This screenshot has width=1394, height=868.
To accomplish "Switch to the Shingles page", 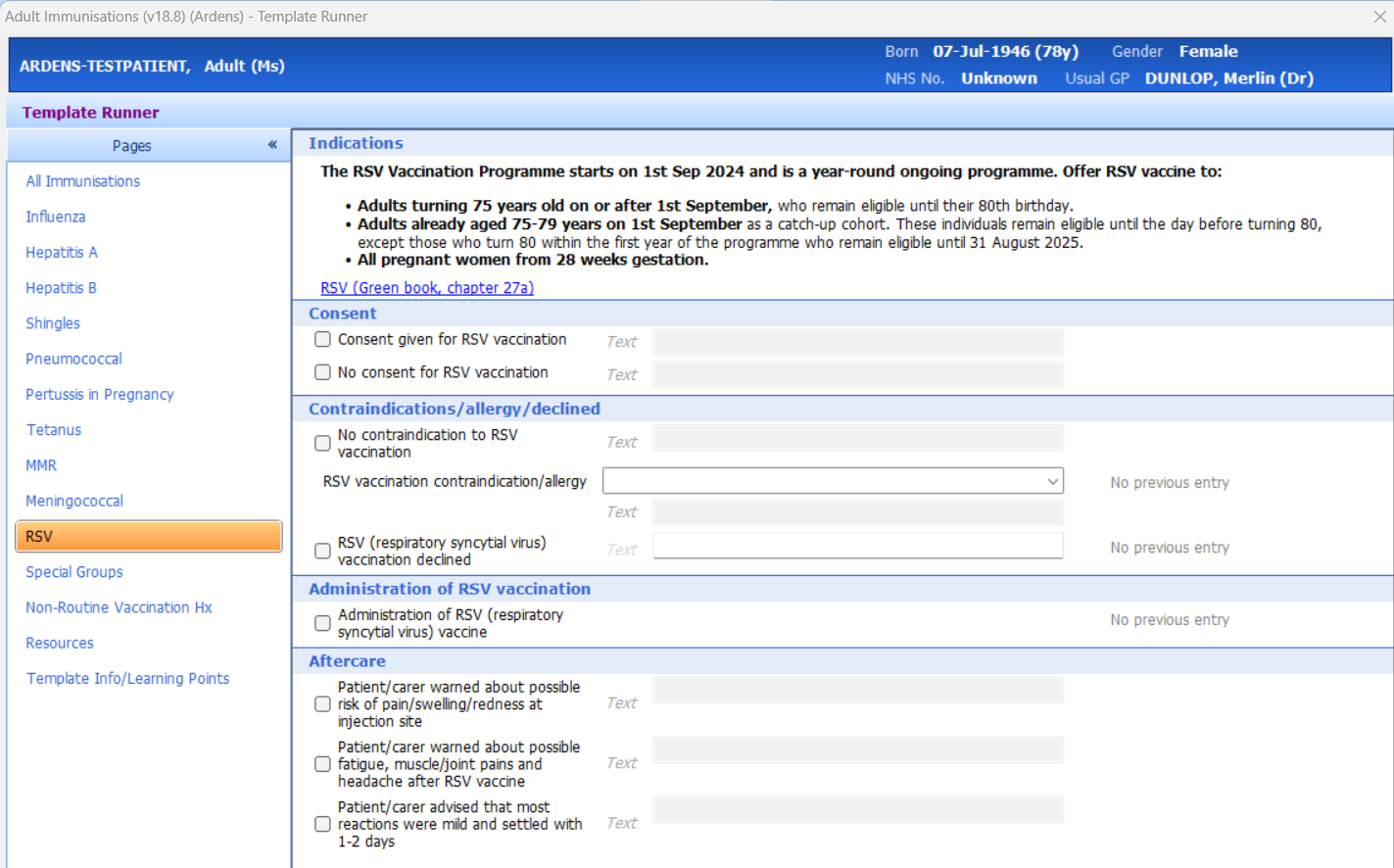I will [53, 323].
